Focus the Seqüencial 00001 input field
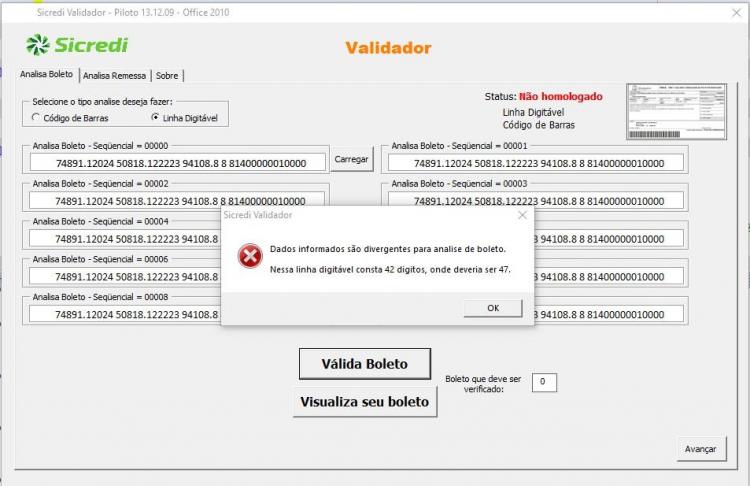Screen dimensions: 750x486 536,163
